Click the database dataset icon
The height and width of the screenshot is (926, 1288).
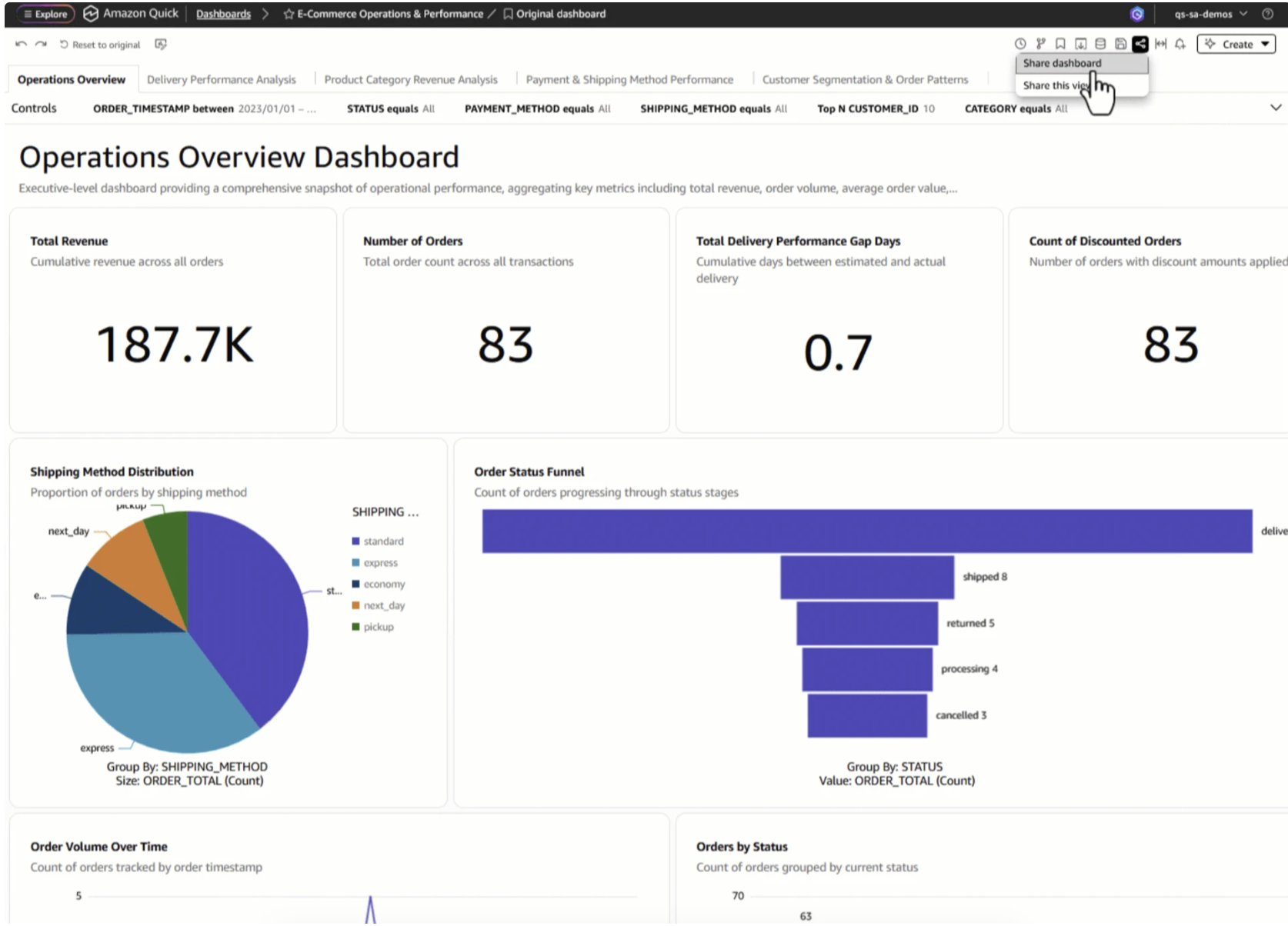(1100, 44)
